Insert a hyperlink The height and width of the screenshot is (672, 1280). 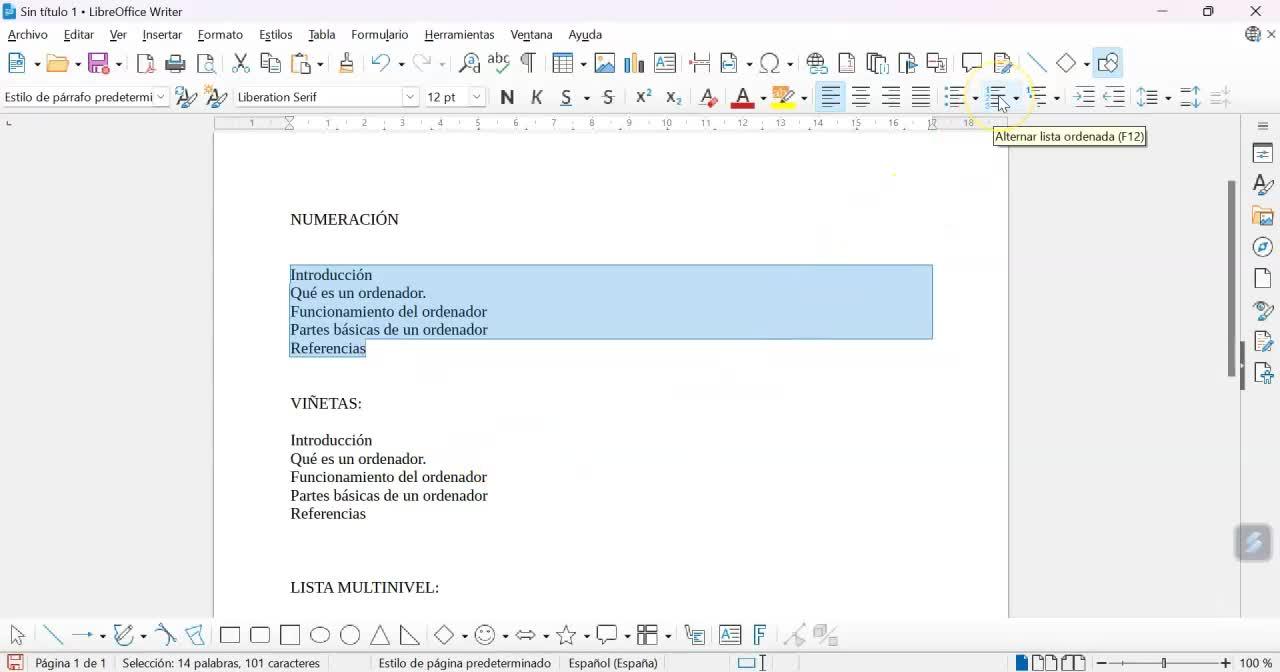(x=816, y=63)
